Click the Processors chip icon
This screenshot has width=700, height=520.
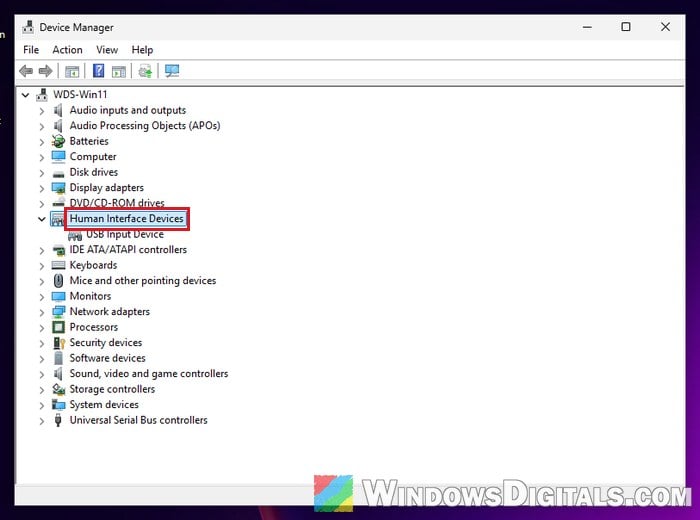tap(58, 327)
